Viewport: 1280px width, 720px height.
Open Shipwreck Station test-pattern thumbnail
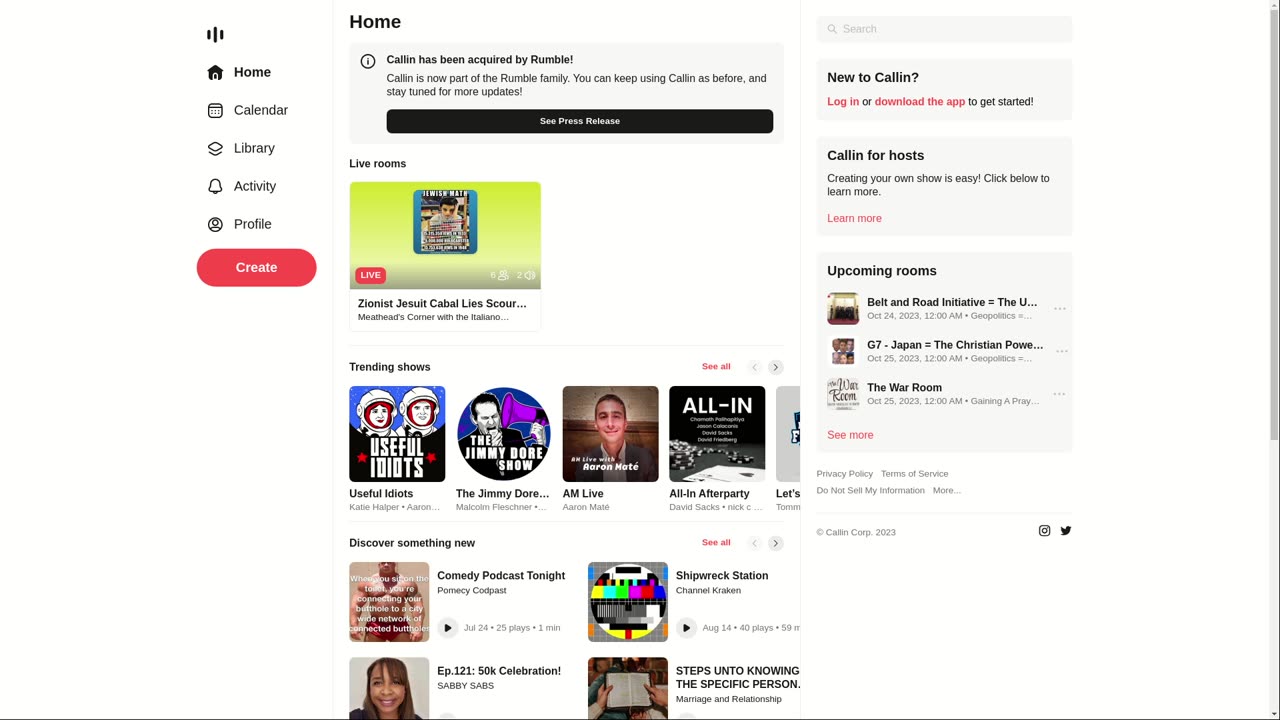[628, 602]
